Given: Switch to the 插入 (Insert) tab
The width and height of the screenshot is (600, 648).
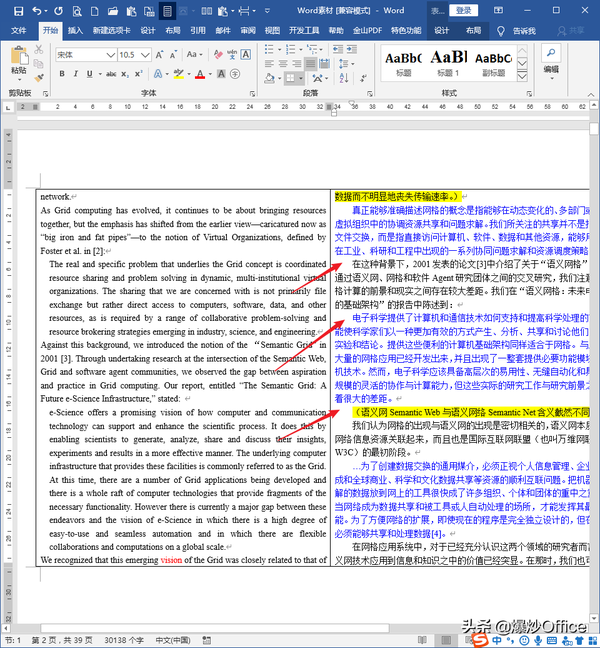Looking at the screenshot, I should click(75, 31).
